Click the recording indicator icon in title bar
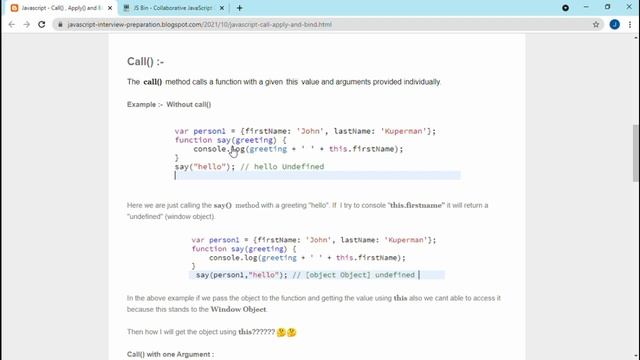 [565, 8]
